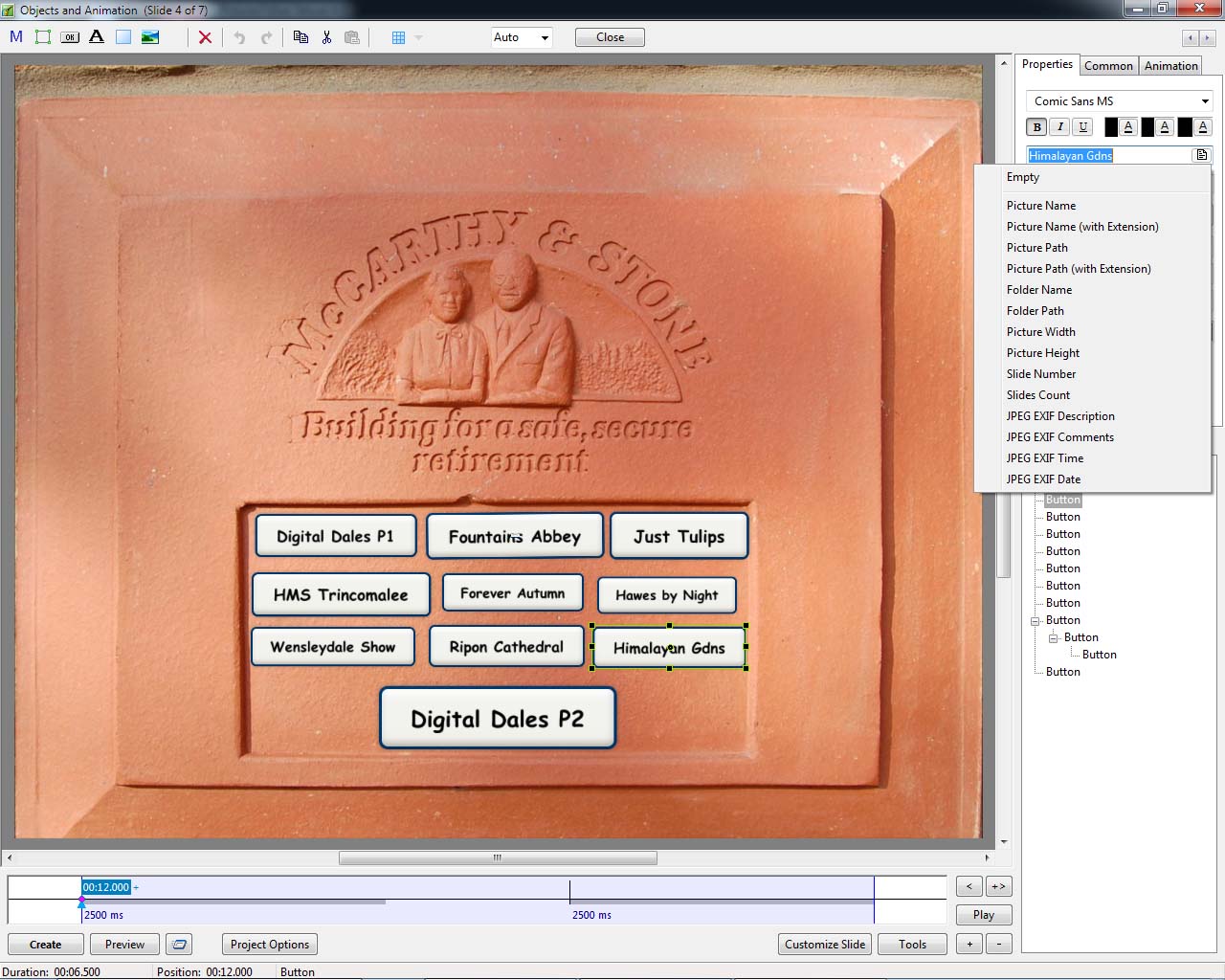Click the Preview button
Viewport: 1225px width, 980px height.
click(124, 945)
